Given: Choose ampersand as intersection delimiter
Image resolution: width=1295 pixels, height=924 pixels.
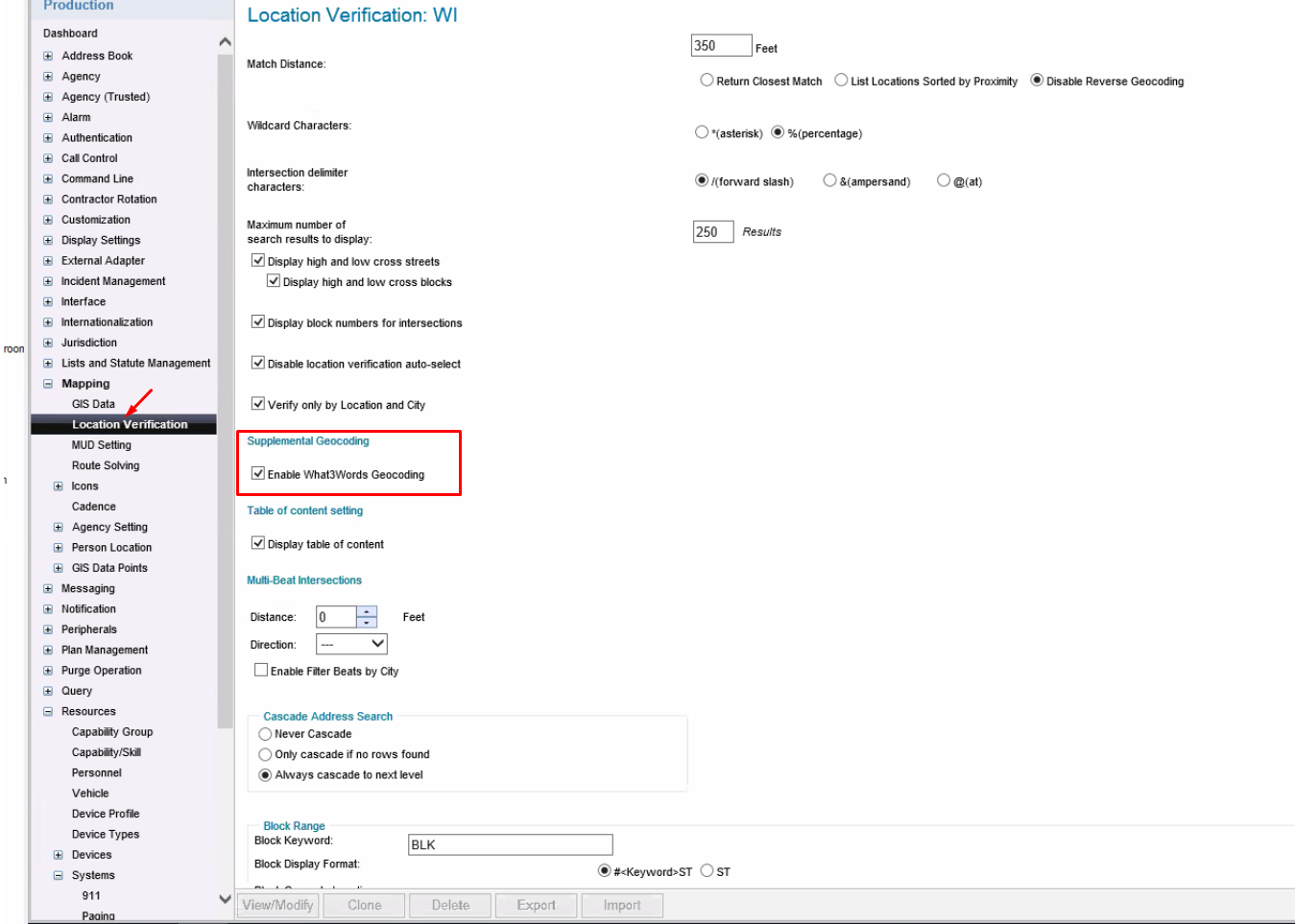Looking at the screenshot, I should pyautogui.click(x=829, y=180).
